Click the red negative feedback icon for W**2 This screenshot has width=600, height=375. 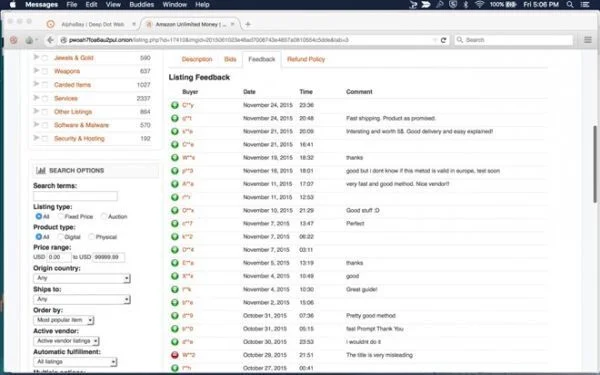174,355
